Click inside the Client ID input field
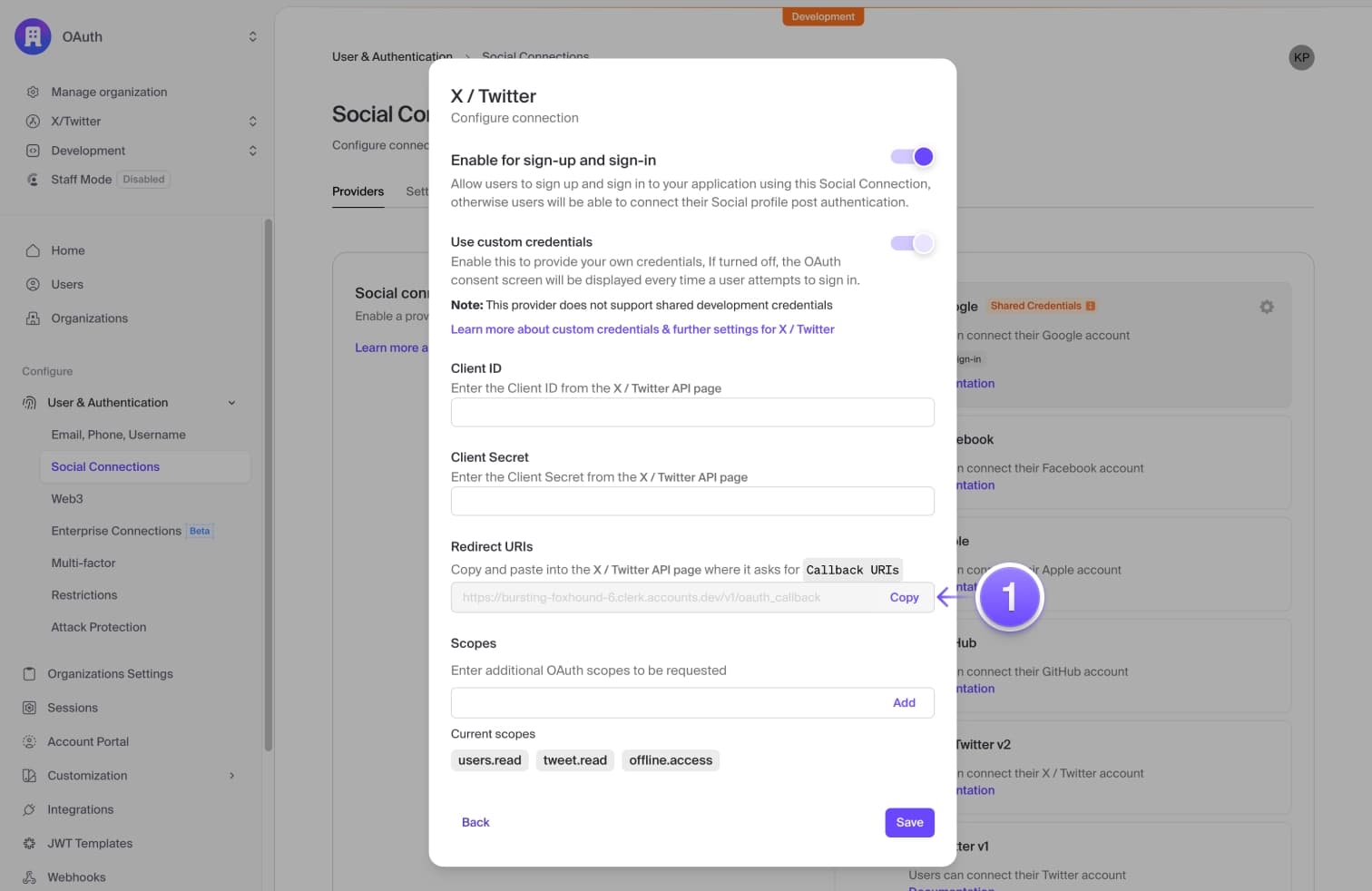The height and width of the screenshot is (891, 1372). (x=692, y=412)
